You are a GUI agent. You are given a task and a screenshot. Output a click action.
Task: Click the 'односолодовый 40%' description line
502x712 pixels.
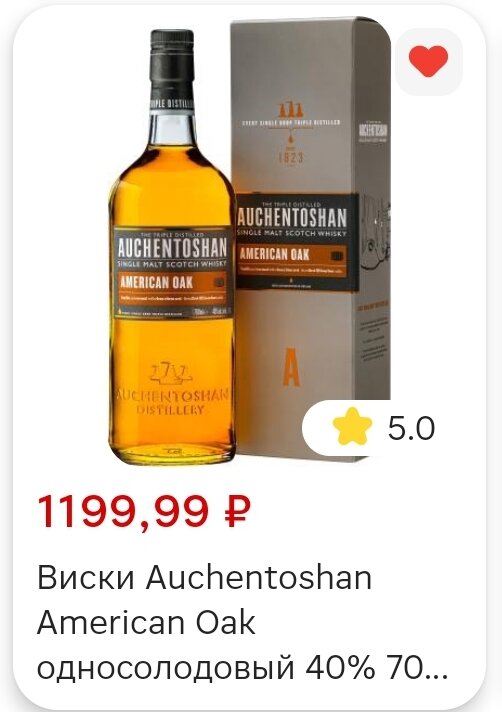[x=207, y=668]
